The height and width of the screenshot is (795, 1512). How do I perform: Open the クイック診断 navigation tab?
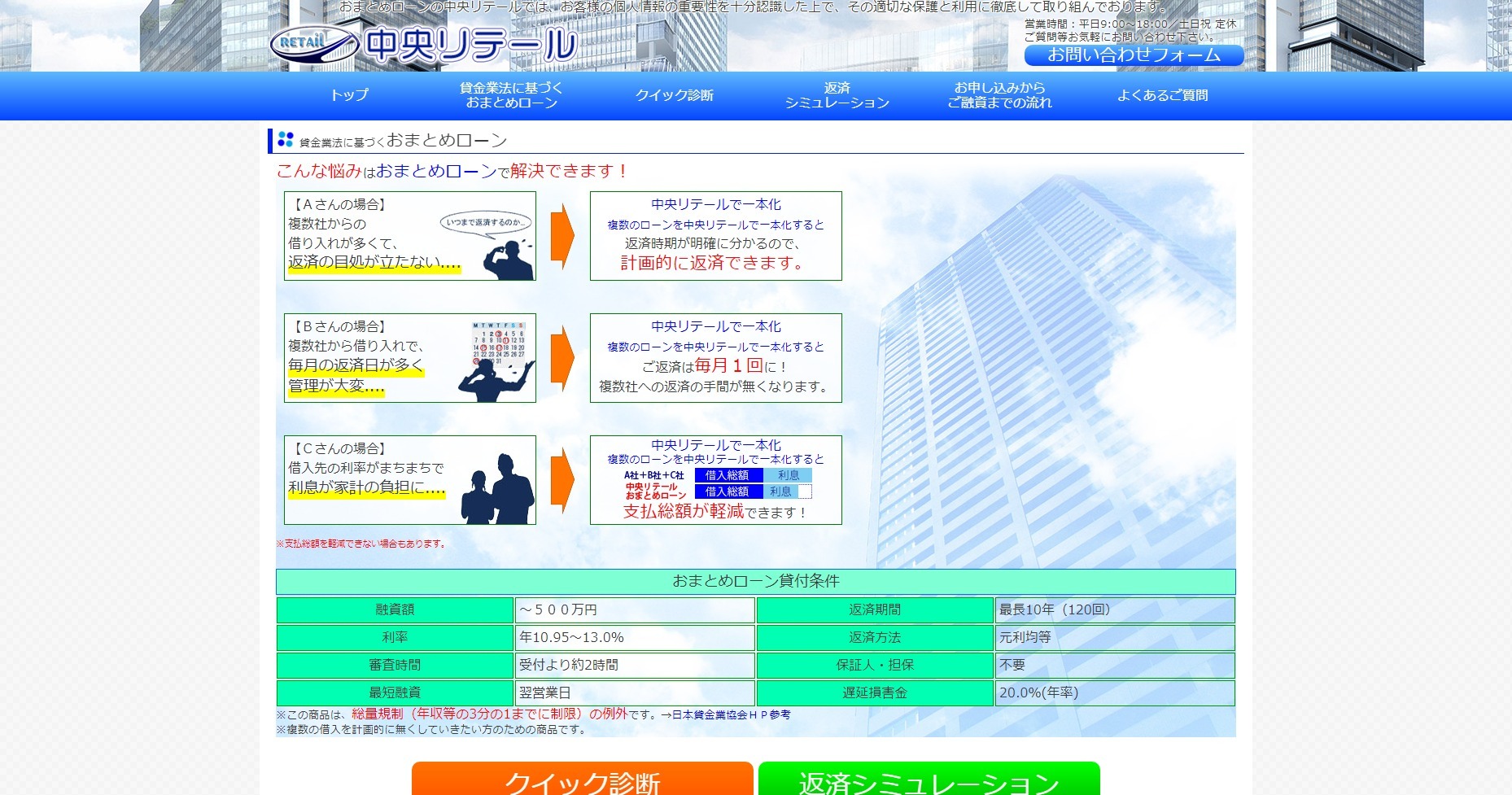tap(675, 95)
